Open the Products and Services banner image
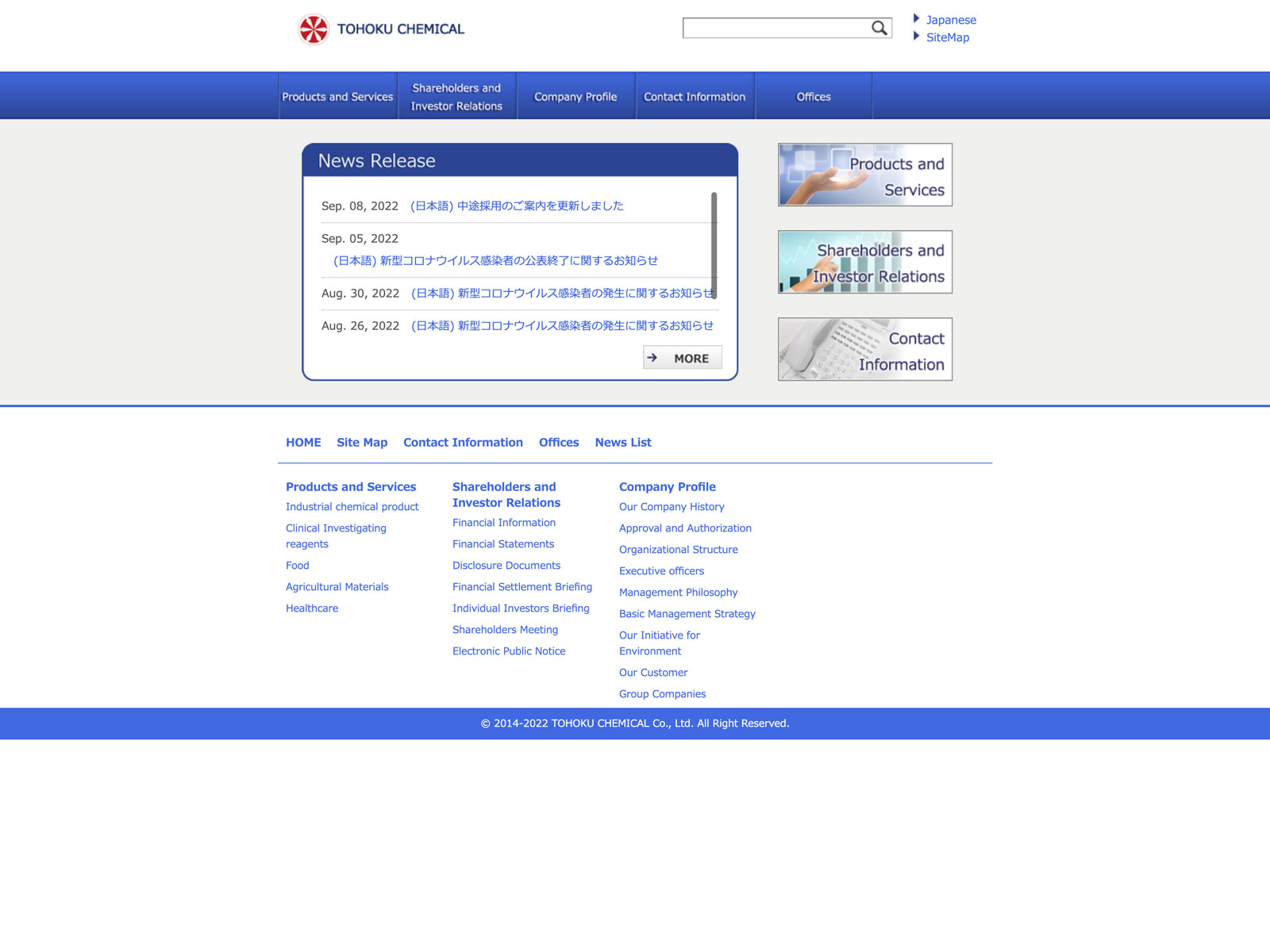Screen dimensions: 1270x952 pos(864,175)
